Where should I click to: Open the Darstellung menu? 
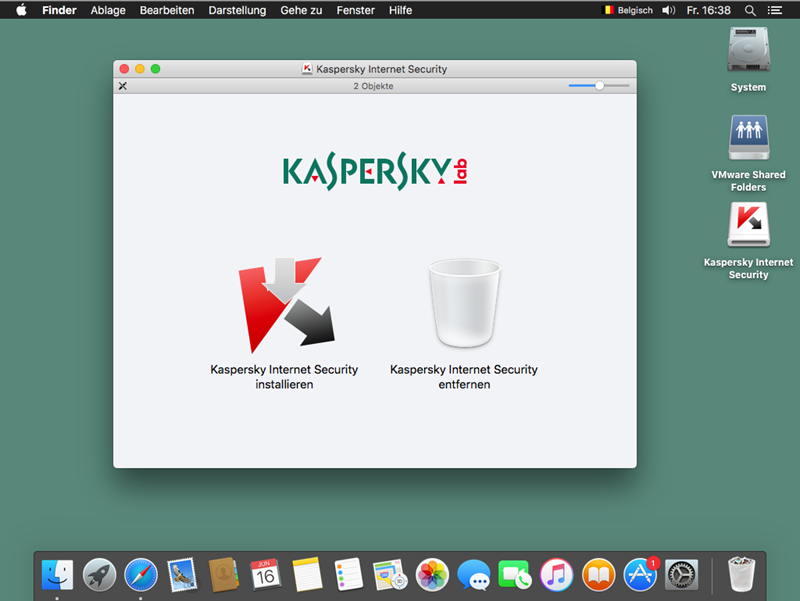pyautogui.click(x=237, y=10)
